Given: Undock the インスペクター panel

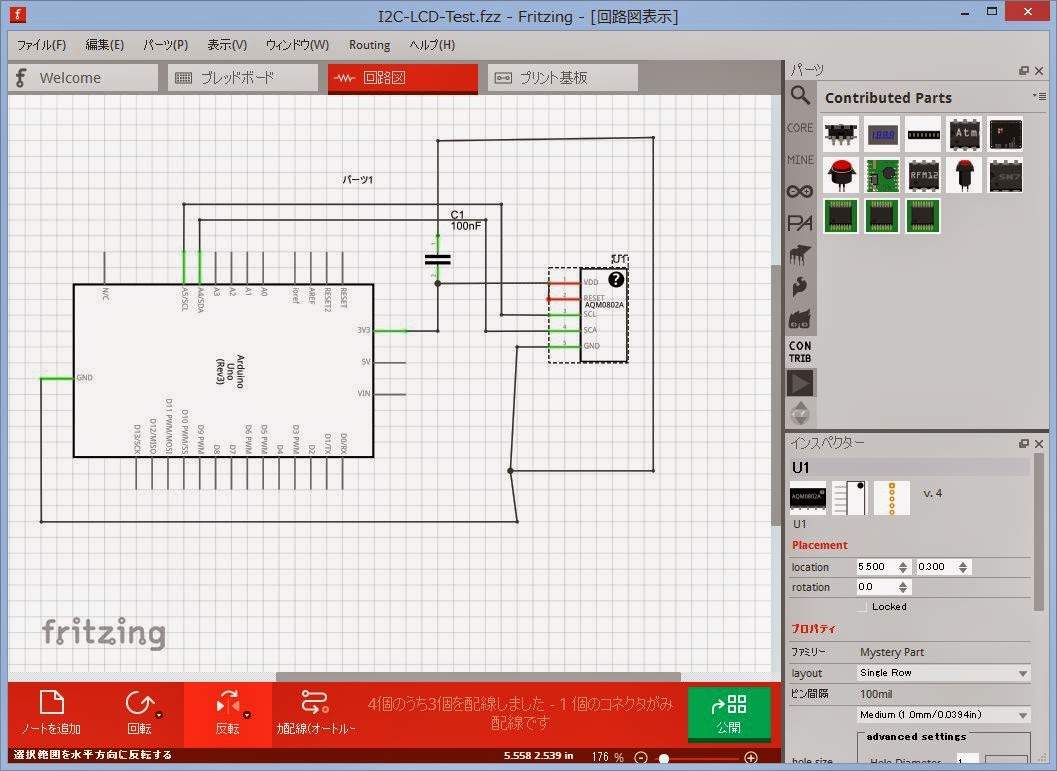Looking at the screenshot, I should pyautogui.click(x=1024, y=443).
